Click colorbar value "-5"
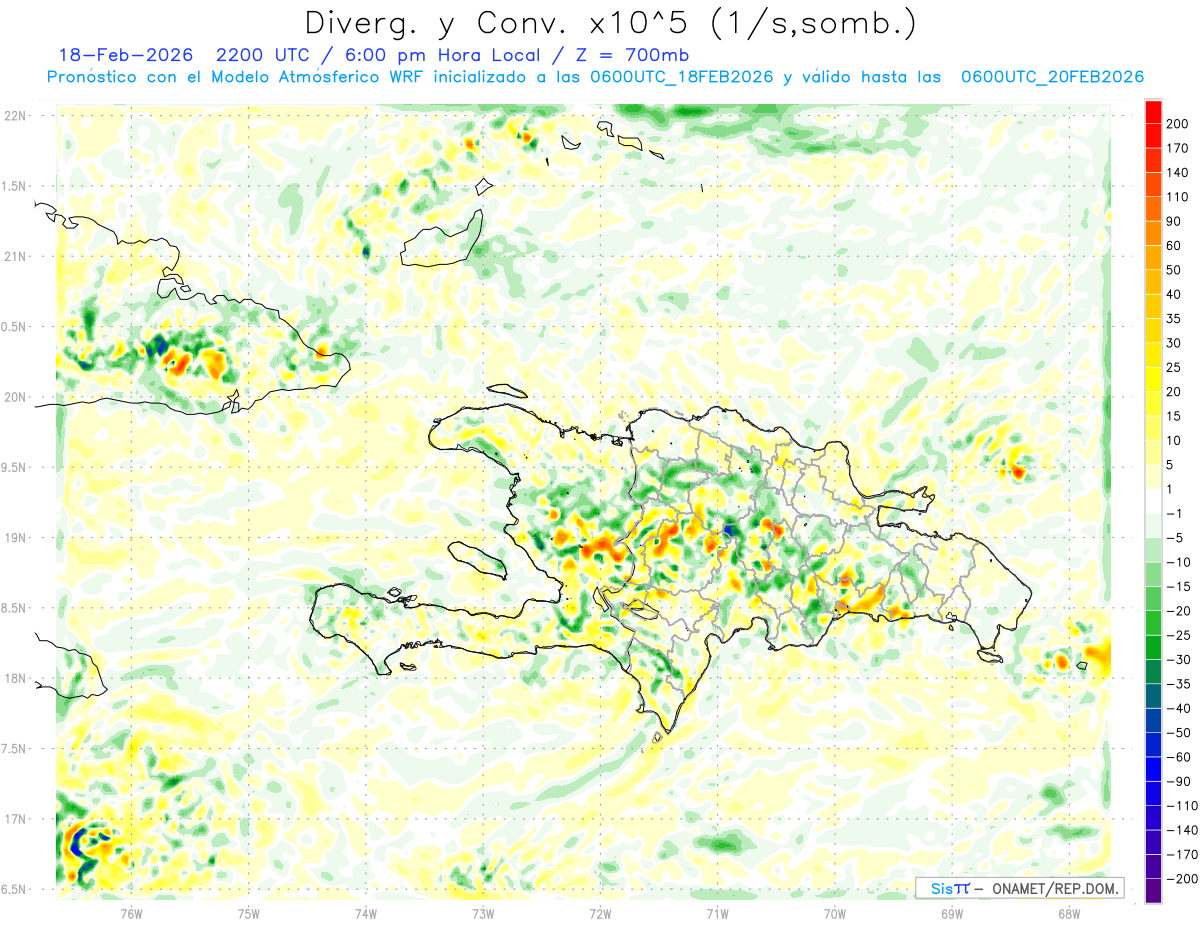Screen dimensions: 1200x927 (1177, 538)
